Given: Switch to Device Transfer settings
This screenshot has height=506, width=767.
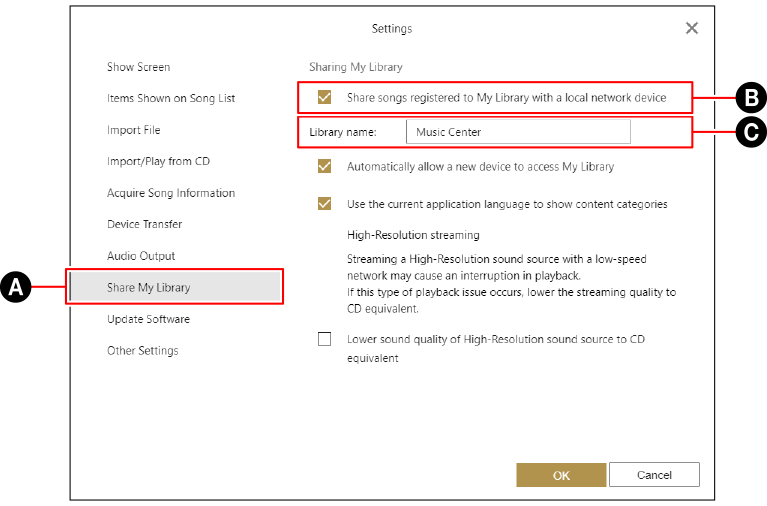Looking at the screenshot, I should (144, 224).
